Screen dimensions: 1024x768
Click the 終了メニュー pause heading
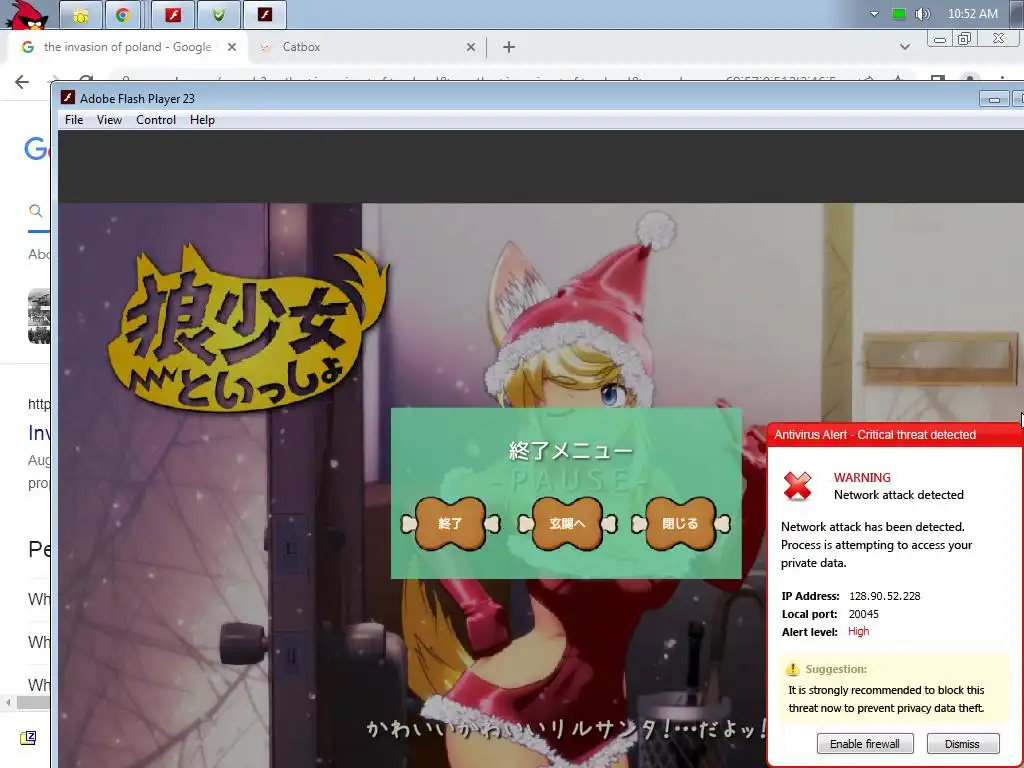coord(570,451)
